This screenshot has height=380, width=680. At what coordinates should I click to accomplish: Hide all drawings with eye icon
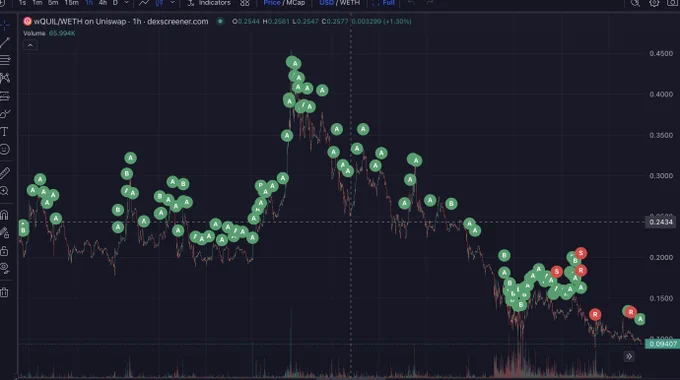(5, 269)
